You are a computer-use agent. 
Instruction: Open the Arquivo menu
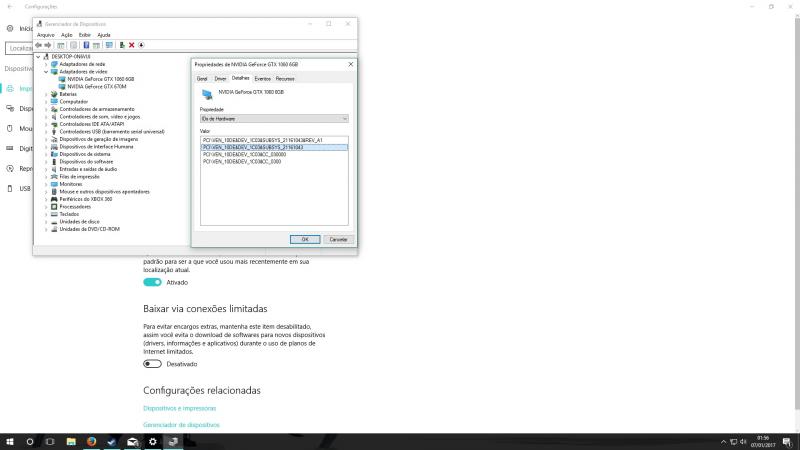click(46, 35)
